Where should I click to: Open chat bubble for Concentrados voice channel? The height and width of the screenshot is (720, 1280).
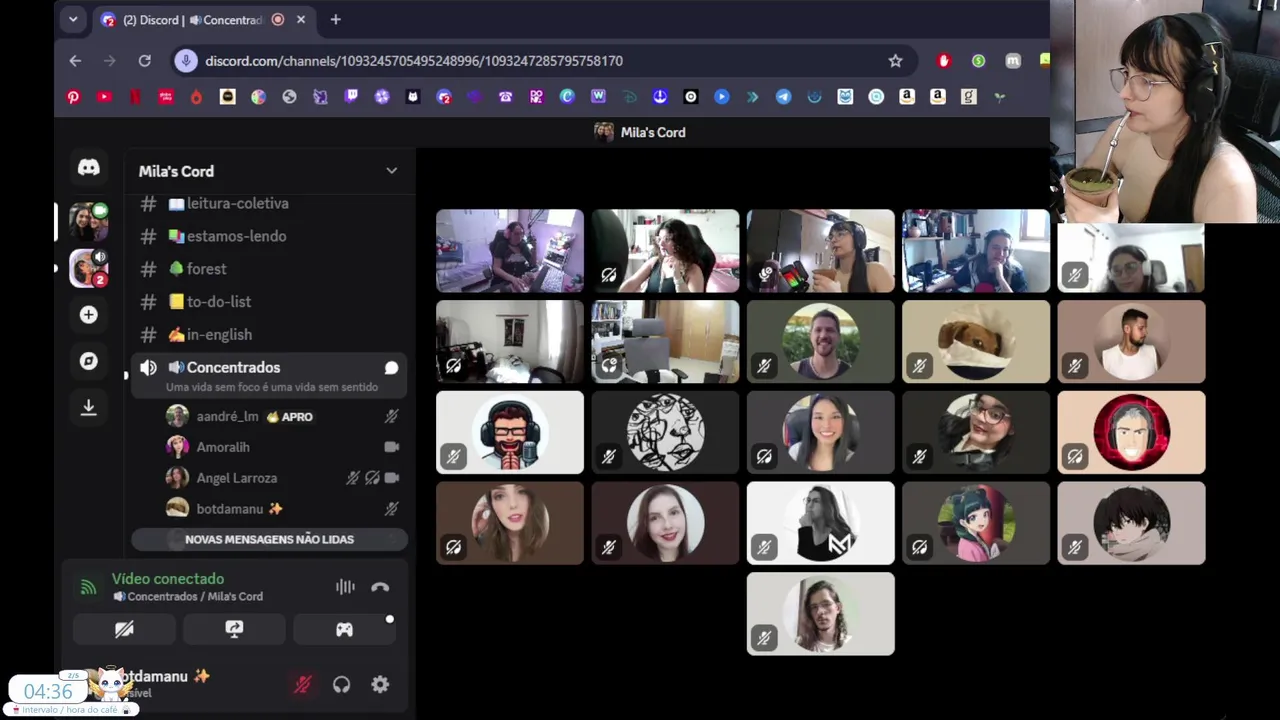[x=391, y=368]
